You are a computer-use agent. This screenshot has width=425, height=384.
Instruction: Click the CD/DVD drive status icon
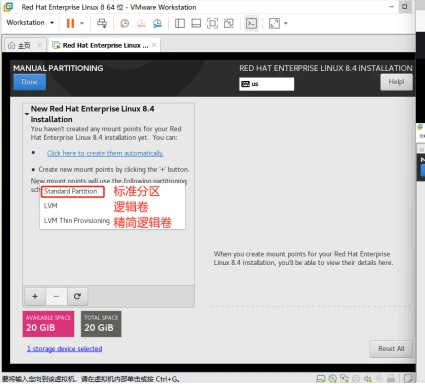(332, 379)
